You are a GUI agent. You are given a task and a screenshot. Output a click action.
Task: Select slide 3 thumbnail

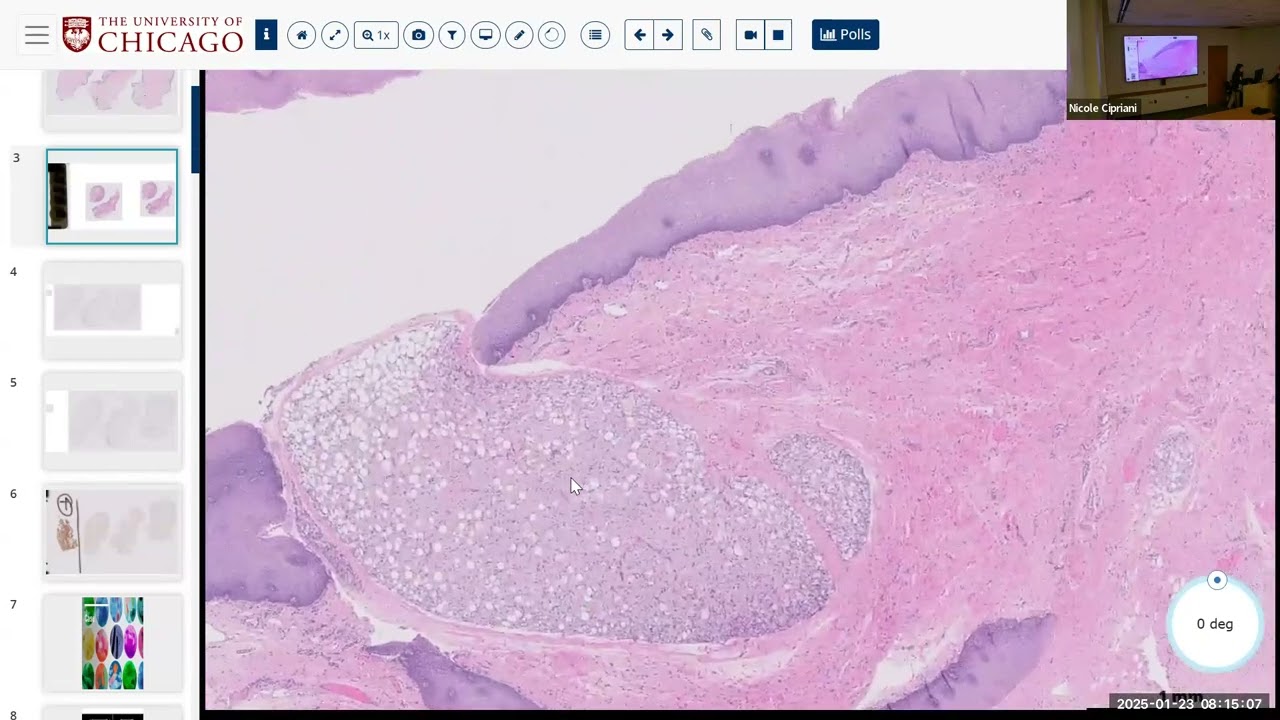(x=112, y=196)
